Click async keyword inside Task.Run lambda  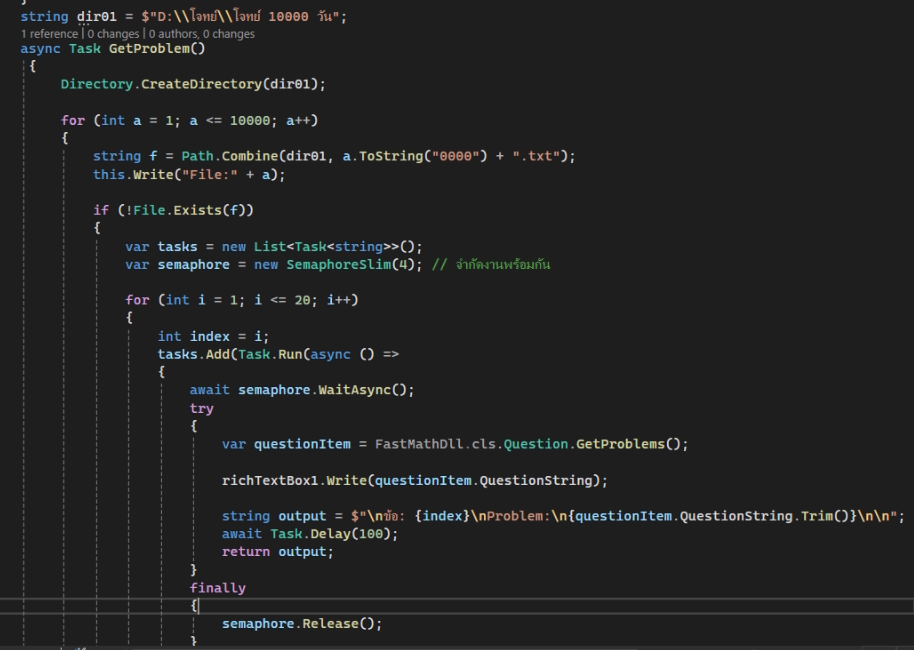pos(331,354)
